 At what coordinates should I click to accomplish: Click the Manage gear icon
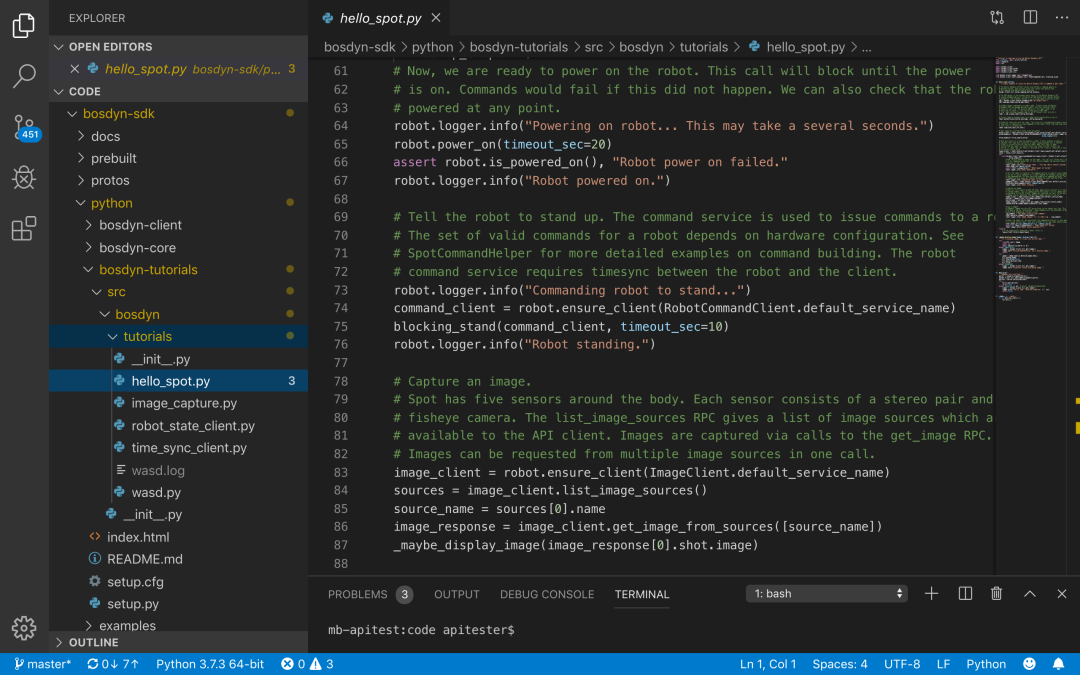pos(24,627)
